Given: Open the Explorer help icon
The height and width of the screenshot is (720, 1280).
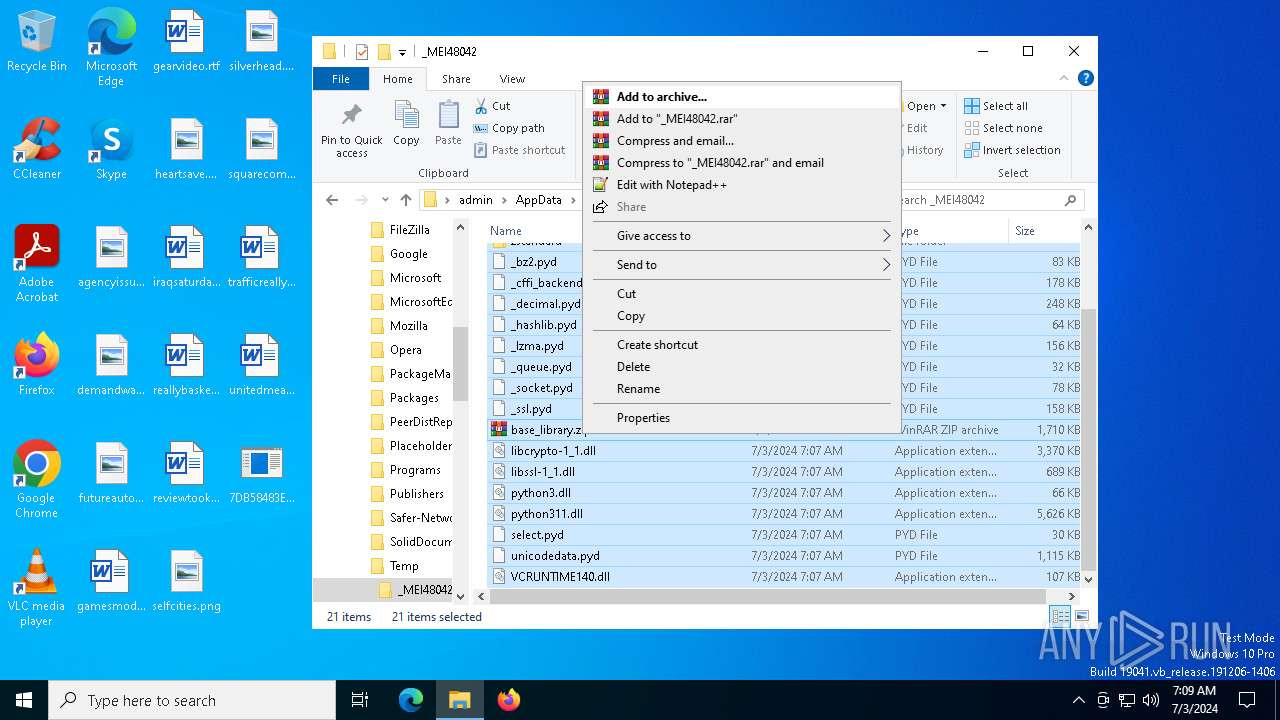Looking at the screenshot, I should [1085, 78].
